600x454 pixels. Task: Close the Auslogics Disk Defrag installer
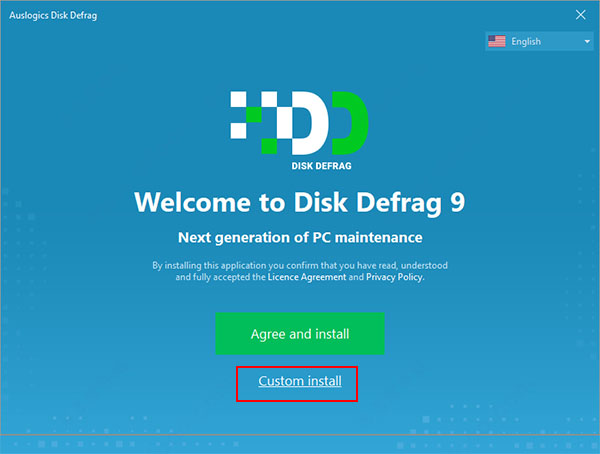point(580,15)
